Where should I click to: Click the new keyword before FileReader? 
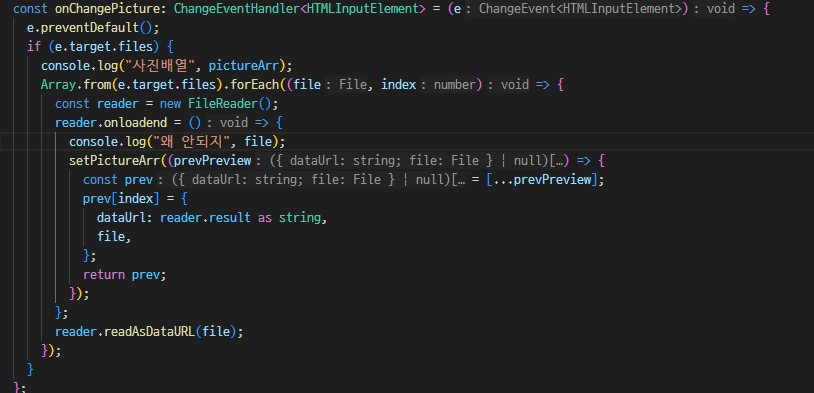click(170, 104)
